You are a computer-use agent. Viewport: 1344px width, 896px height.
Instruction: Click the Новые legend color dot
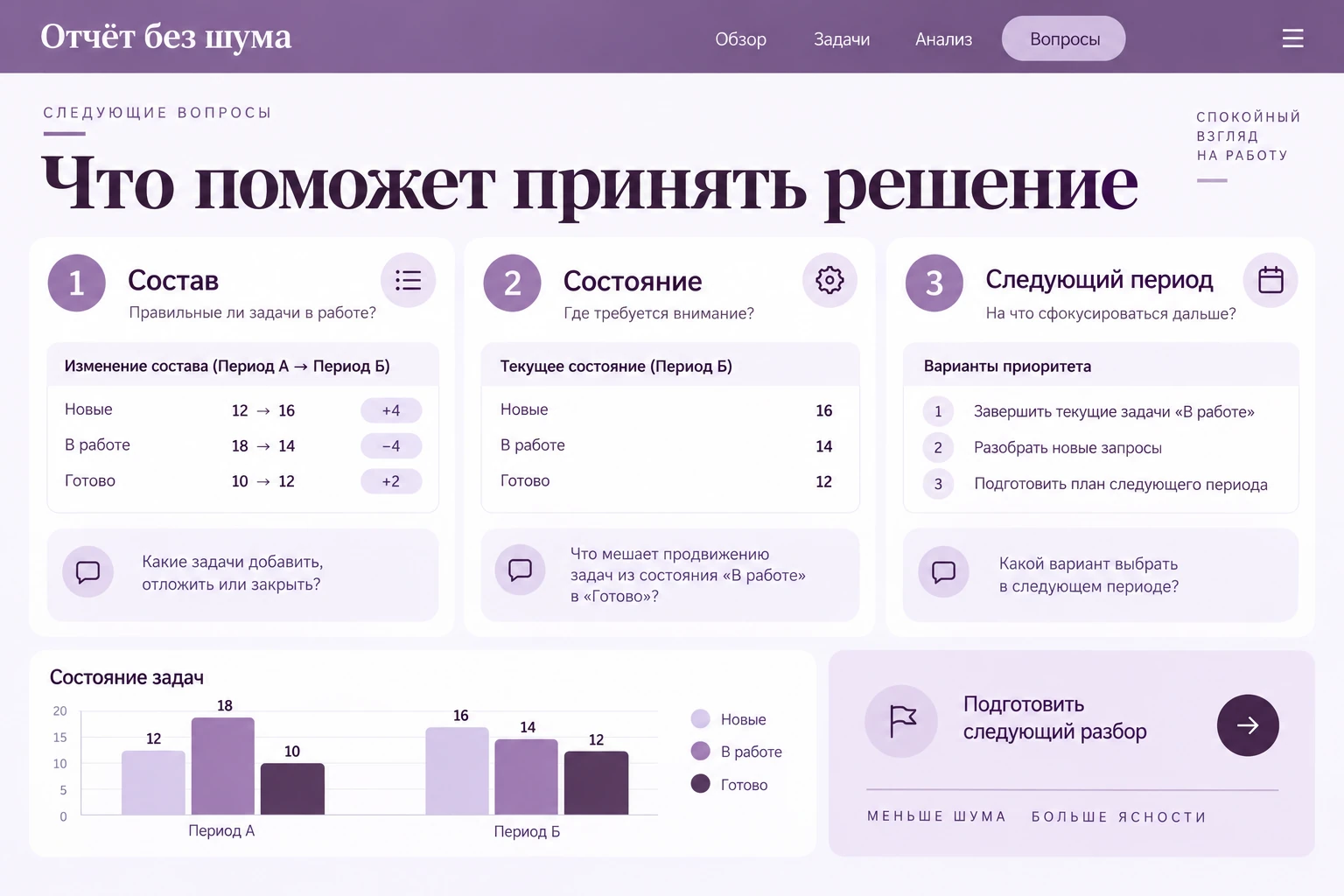point(700,719)
